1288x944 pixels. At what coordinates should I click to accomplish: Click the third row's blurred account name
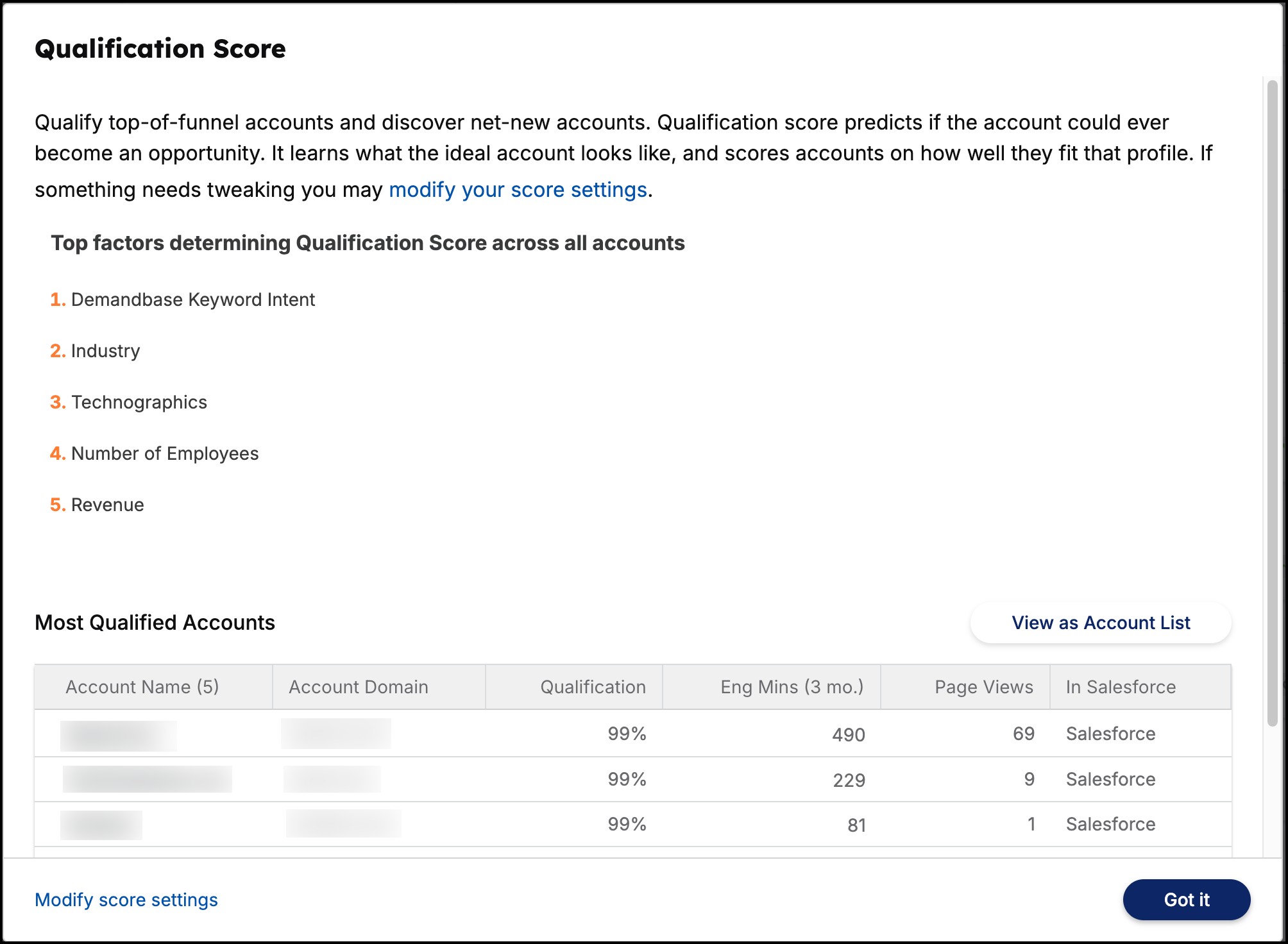101,825
